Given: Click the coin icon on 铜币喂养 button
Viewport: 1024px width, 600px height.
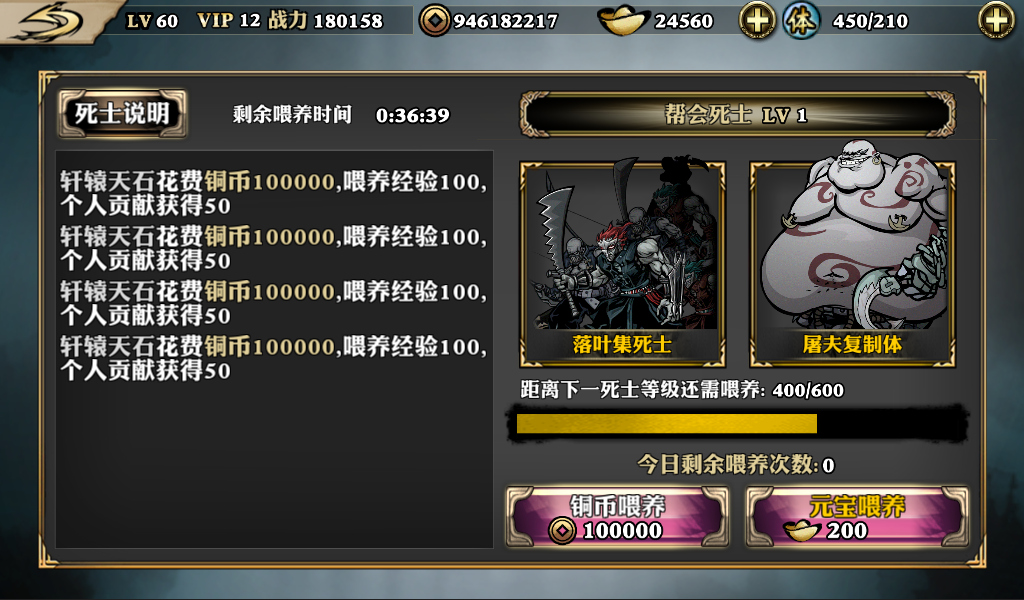Looking at the screenshot, I should point(562,530).
